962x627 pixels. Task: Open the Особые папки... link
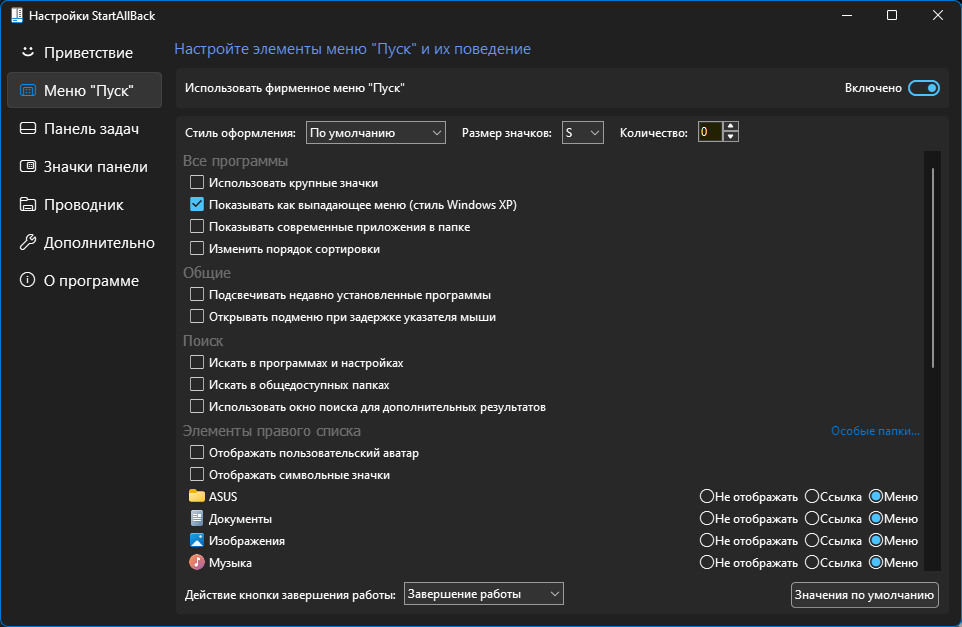pos(875,431)
